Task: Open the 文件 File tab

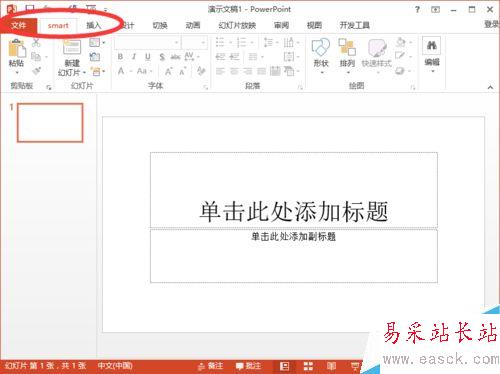Action: pyautogui.click(x=18, y=25)
